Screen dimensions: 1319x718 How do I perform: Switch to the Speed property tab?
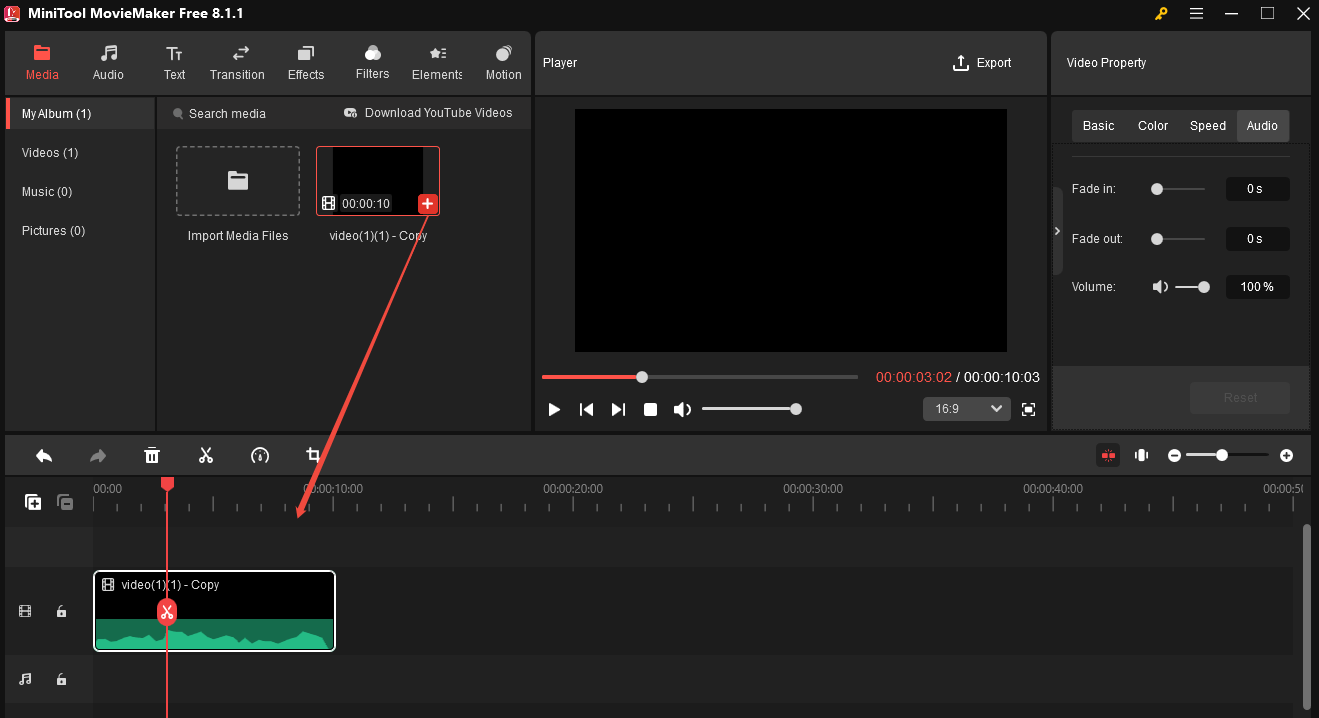pos(1208,126)
